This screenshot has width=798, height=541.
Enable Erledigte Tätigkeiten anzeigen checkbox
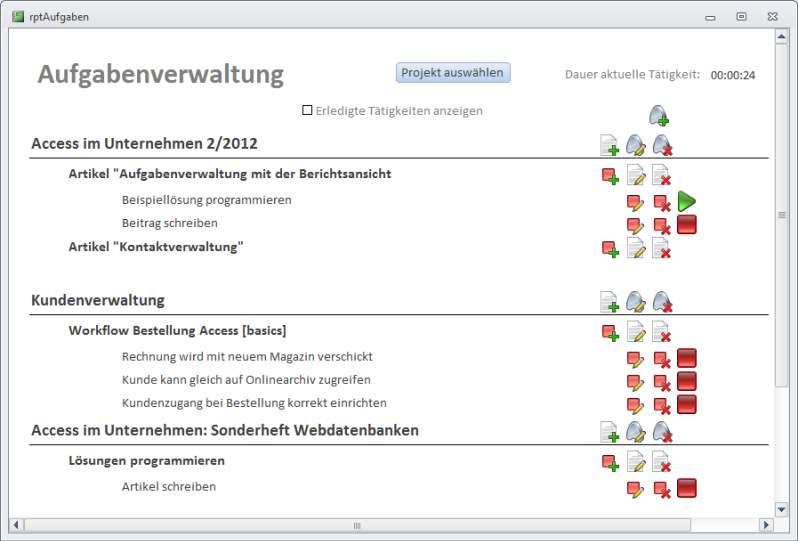(307, 111)
